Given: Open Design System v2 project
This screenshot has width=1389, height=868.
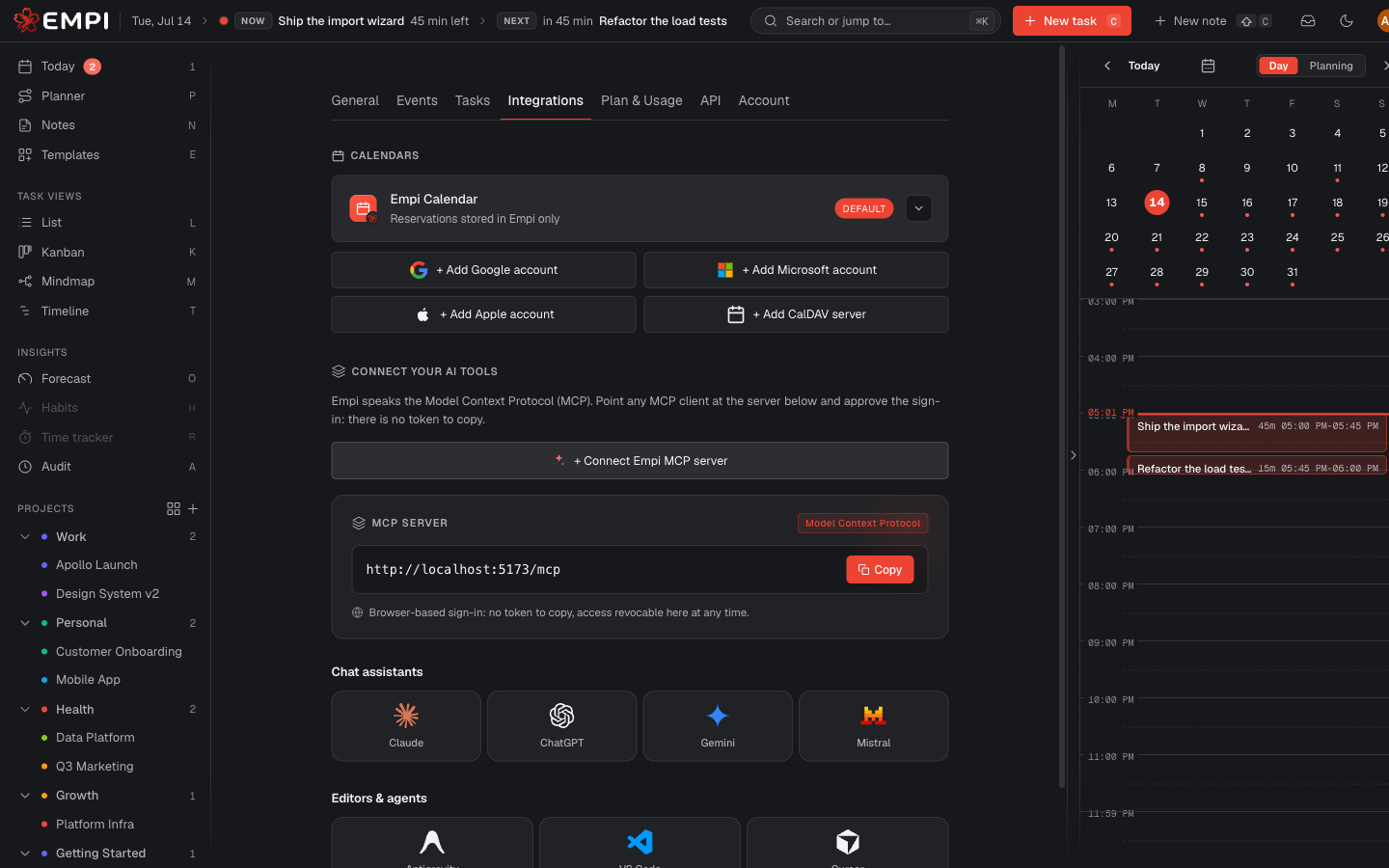Looking at the screenshot, I should 107,594.
